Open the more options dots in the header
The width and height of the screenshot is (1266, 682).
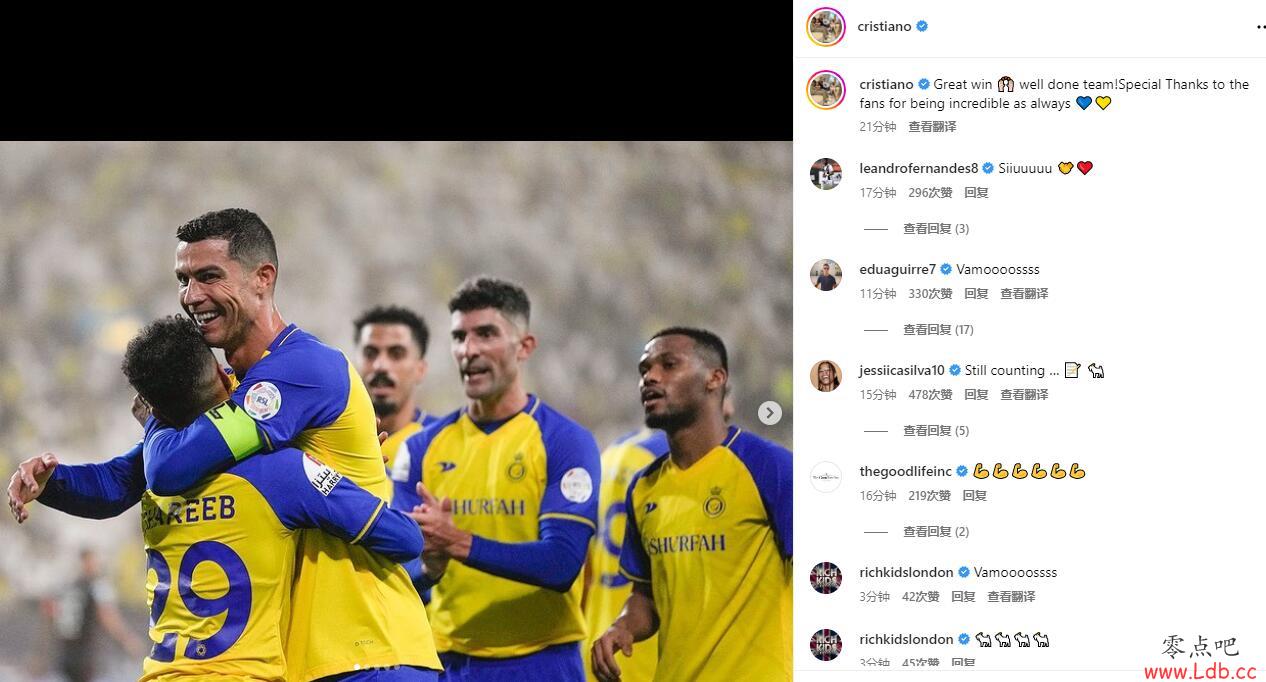[1260, 27]
